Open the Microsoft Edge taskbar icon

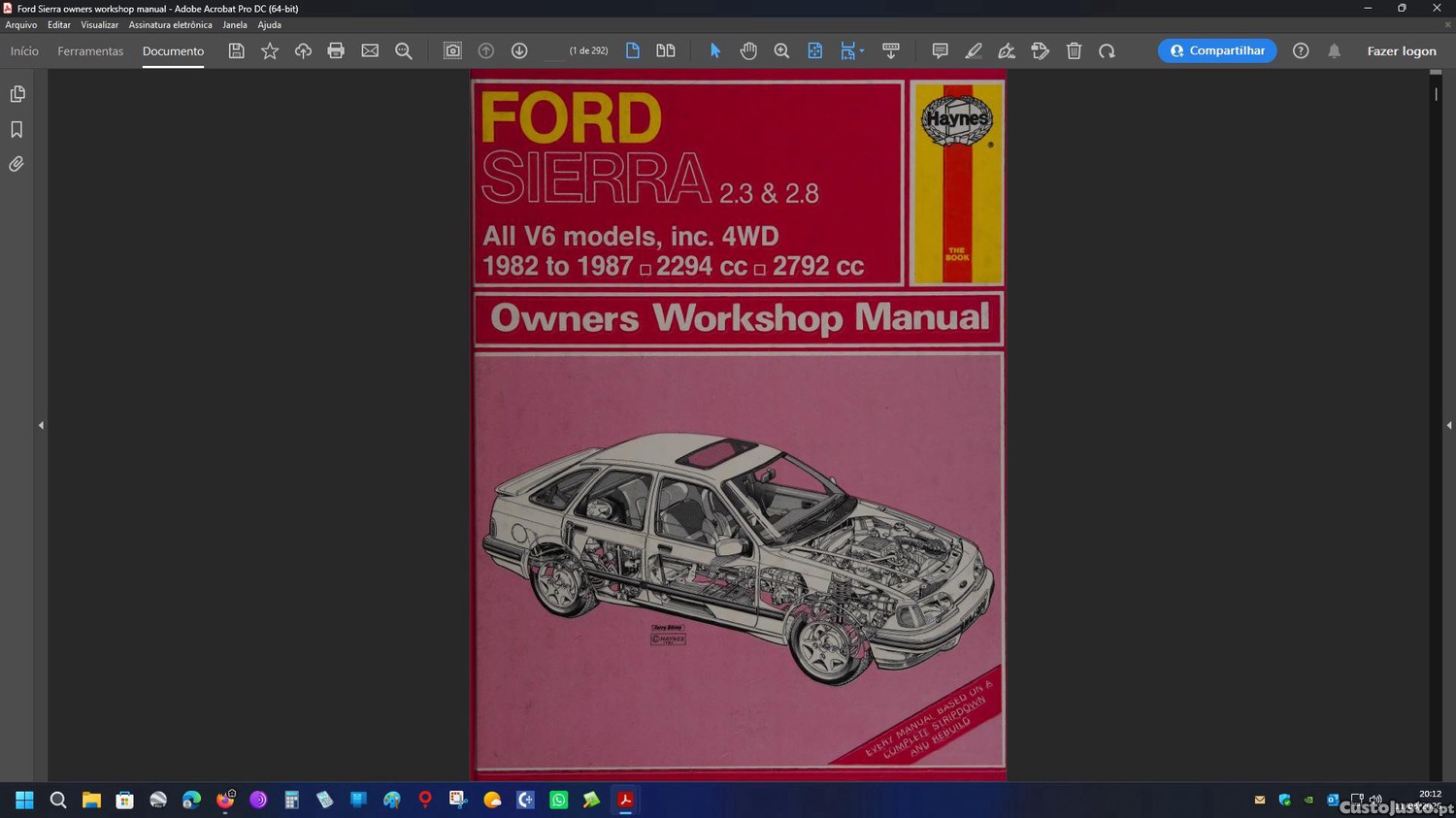(191, 800)
